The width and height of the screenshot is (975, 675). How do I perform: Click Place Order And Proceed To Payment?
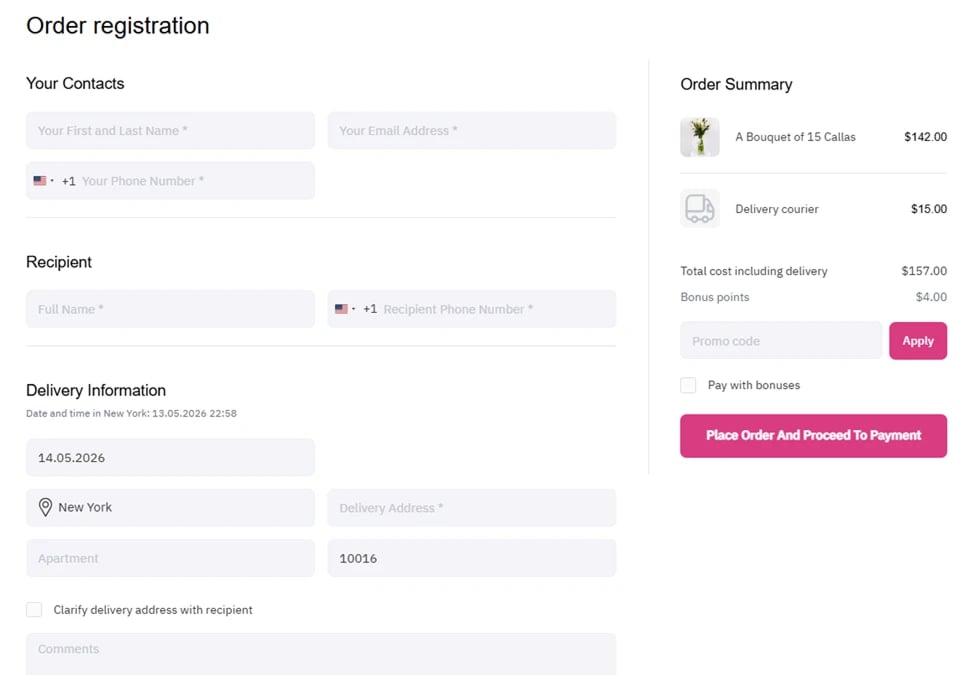click(813, 436)
